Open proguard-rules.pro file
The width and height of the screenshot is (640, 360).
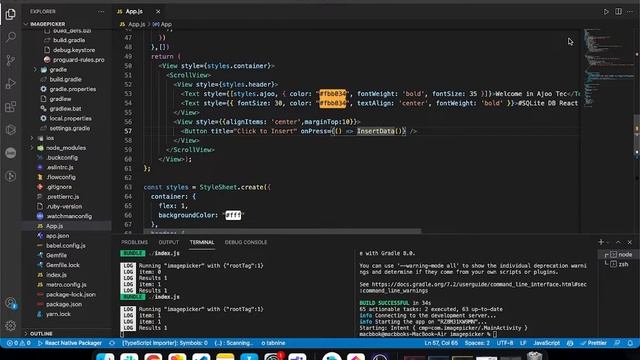(x=78, y=60)
